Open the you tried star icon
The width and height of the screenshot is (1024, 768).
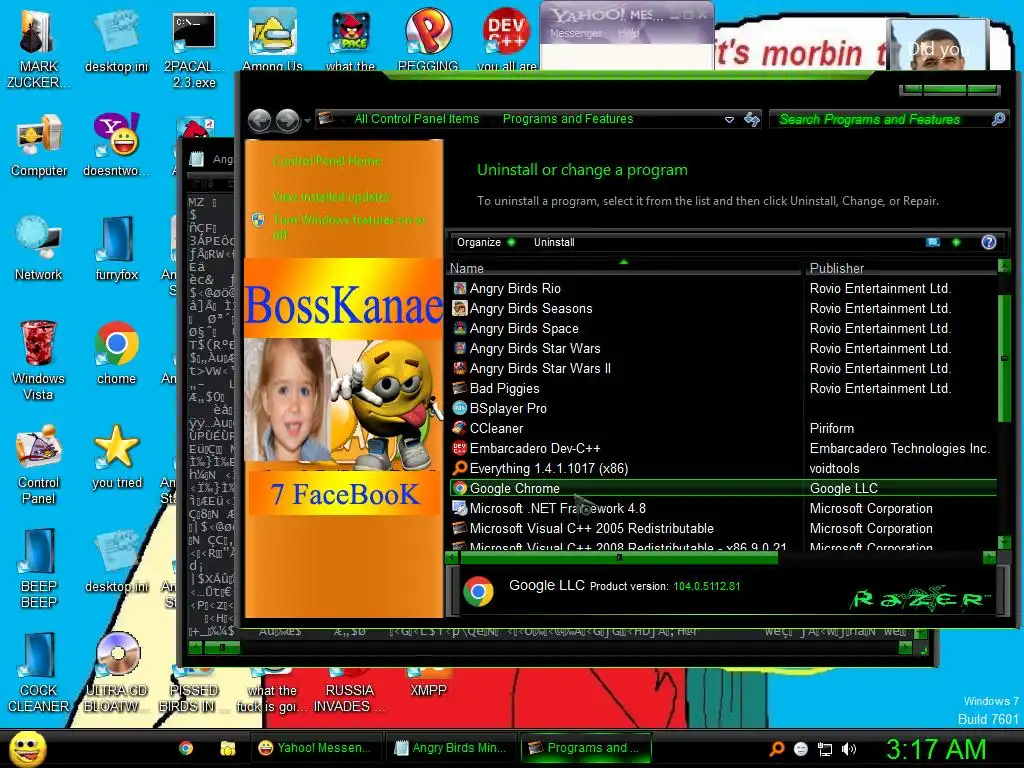pyautogui.click(x=116, y=457)
